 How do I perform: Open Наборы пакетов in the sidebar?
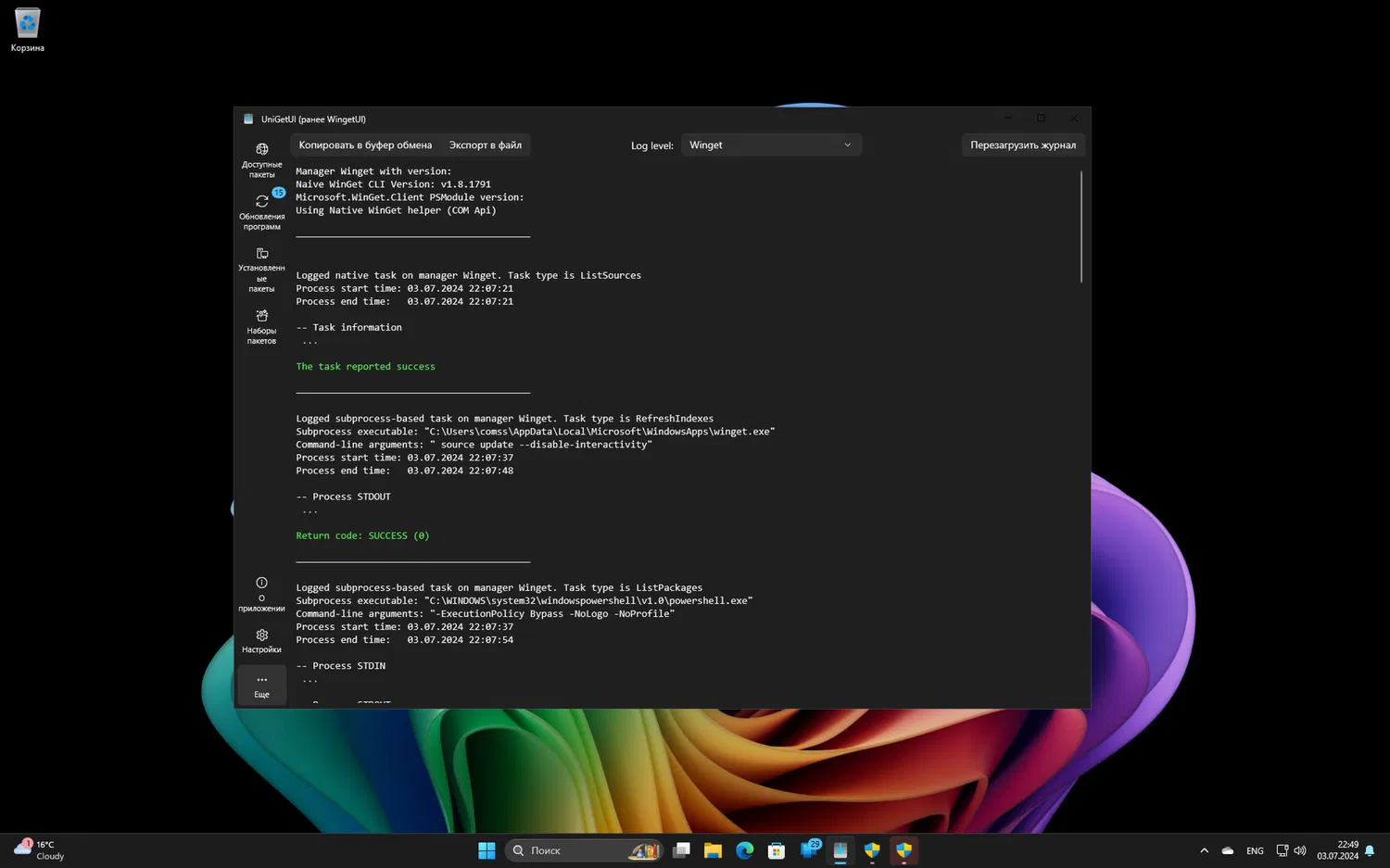point(261,326)
